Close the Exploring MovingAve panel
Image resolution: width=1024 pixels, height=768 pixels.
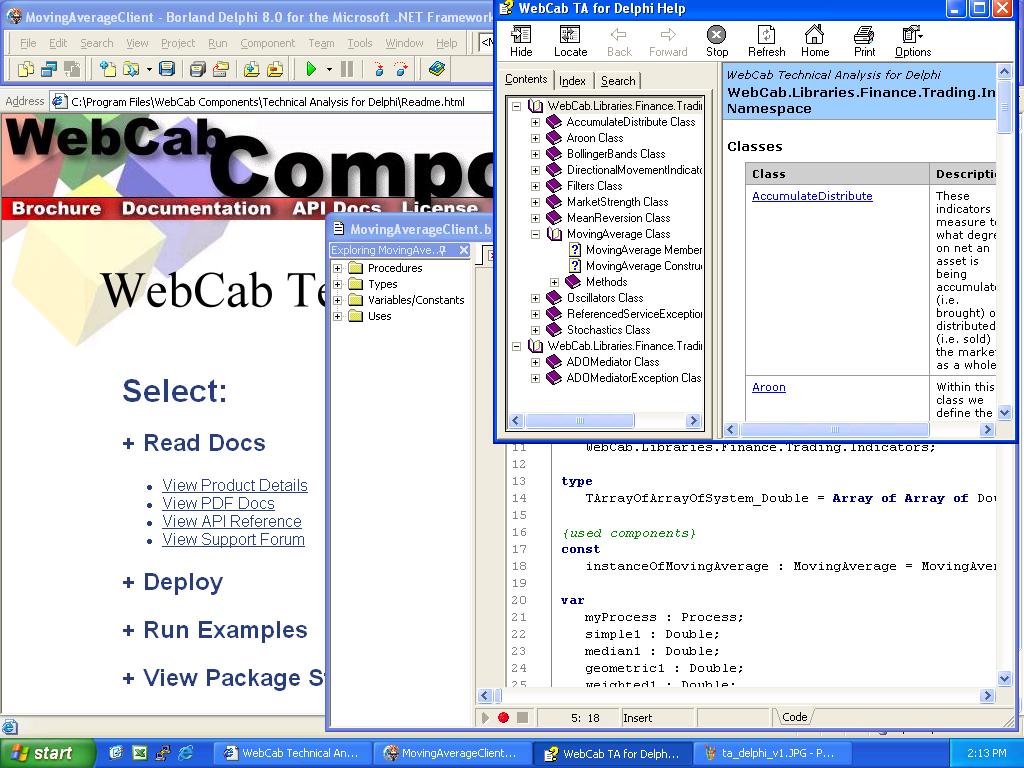(464, 250)
